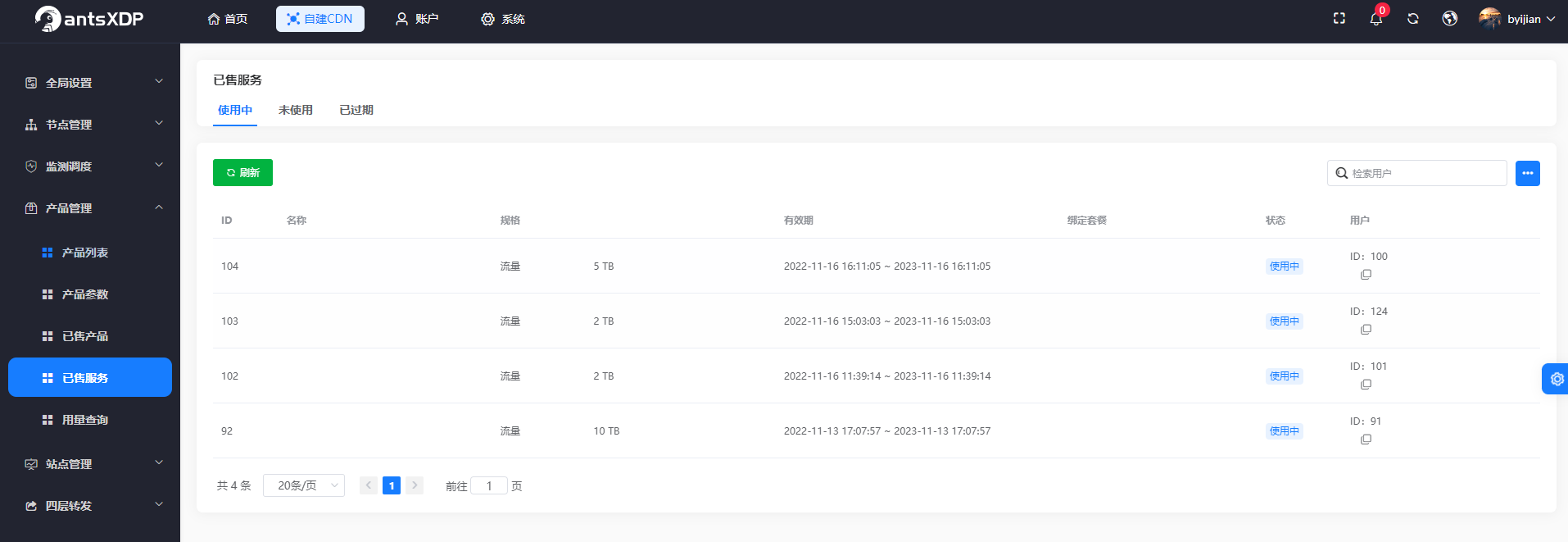Click the refresh page icon in header
This screenshot has width=1568, height=542.
pyautogui.click(x=1413, y=19)
